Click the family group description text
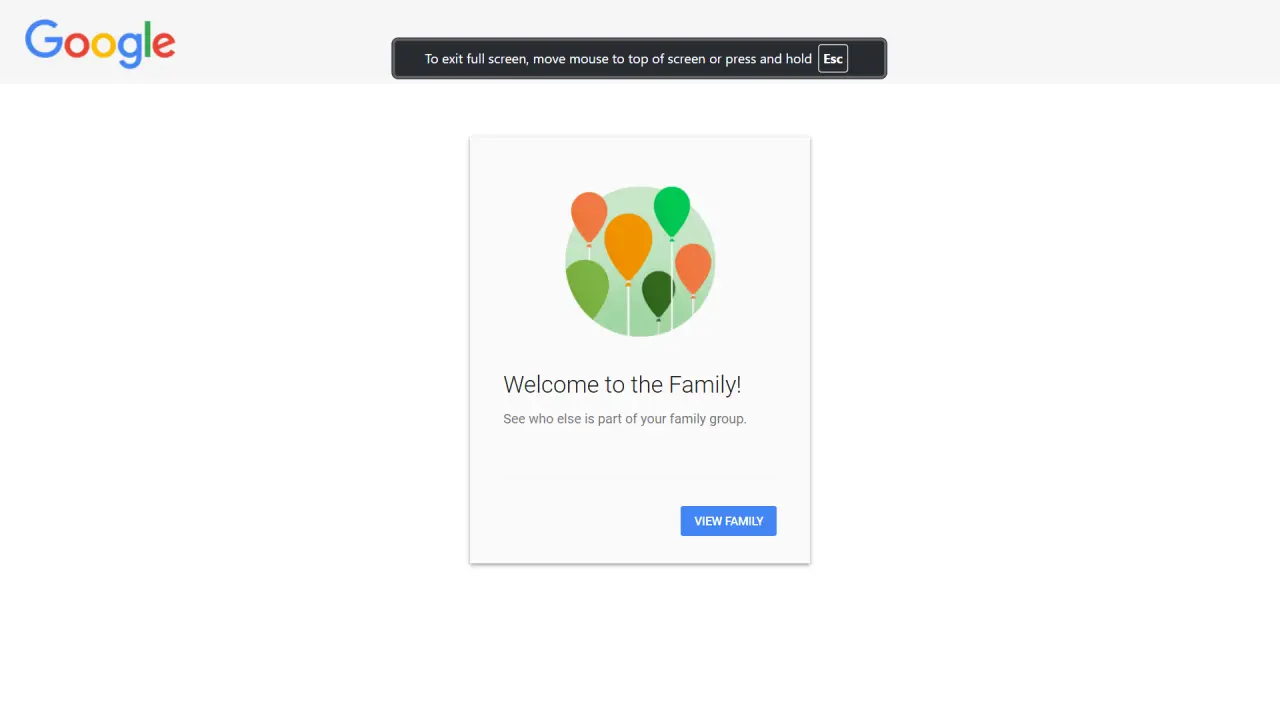Viewport: 1280px width, 720px height. click(625, 419)
